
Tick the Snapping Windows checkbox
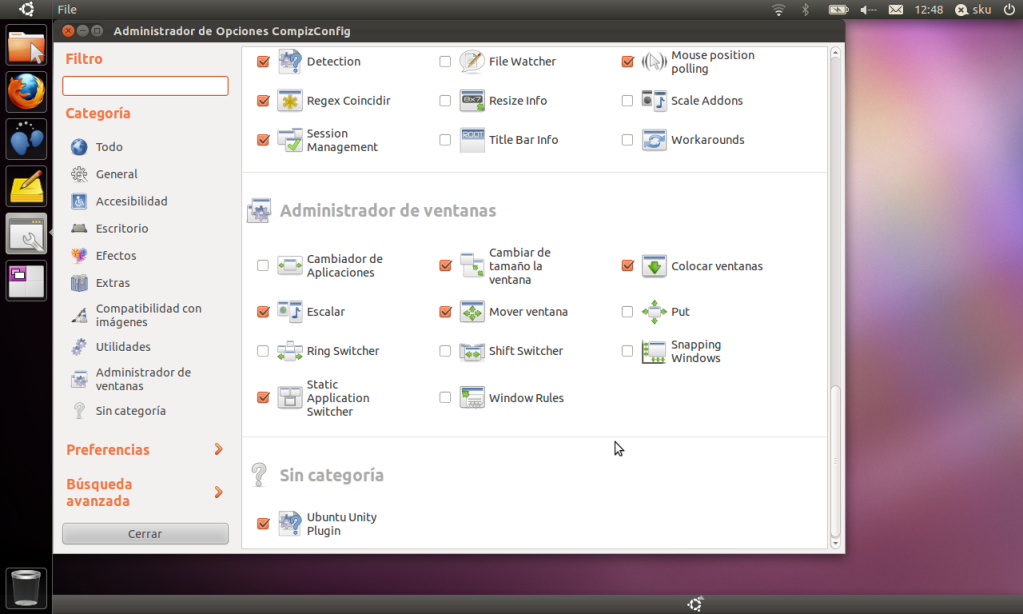click(627, 350)
